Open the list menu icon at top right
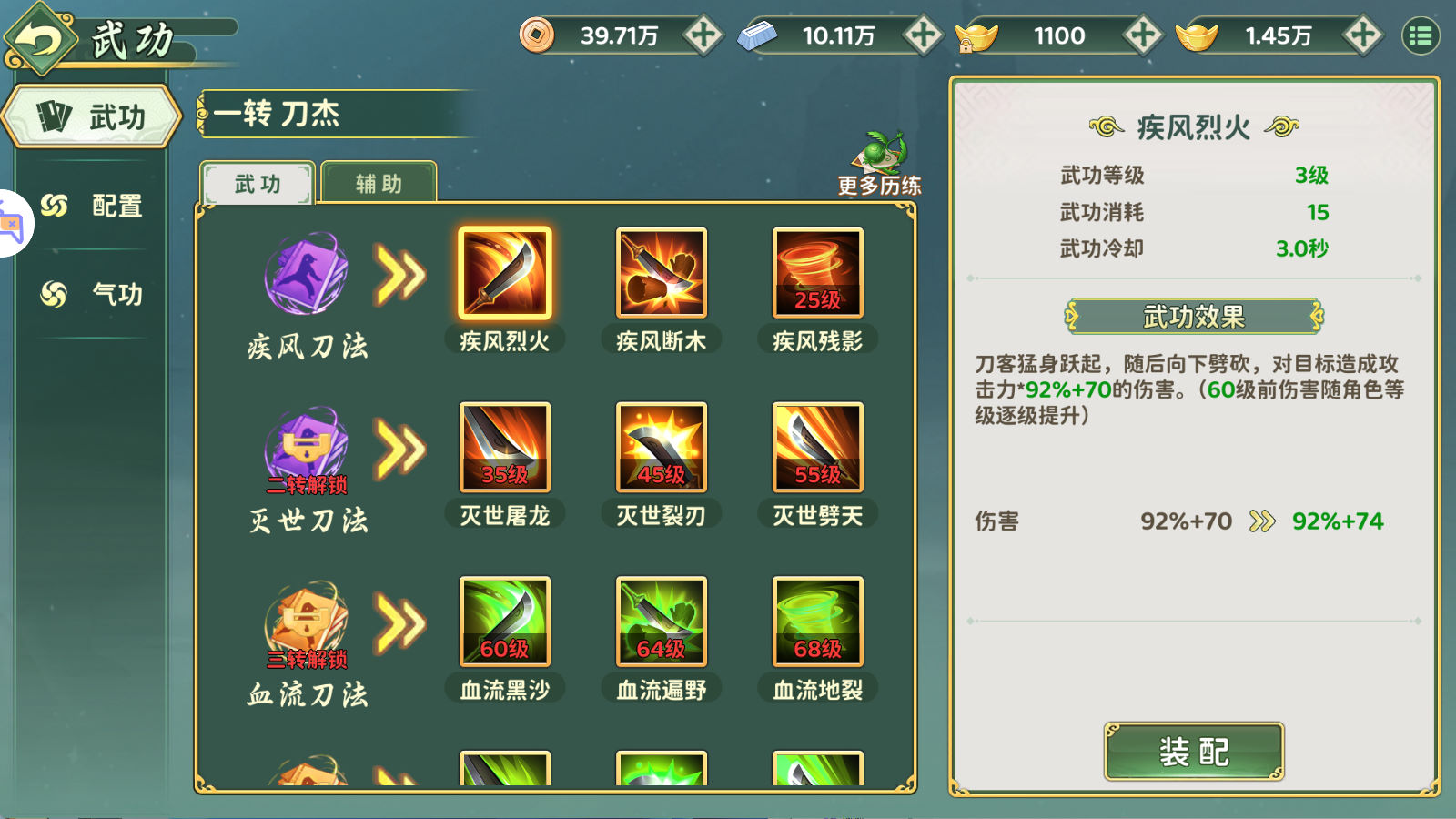The height and width of the screenshot is (819, 1456). tap(1421, 36)
